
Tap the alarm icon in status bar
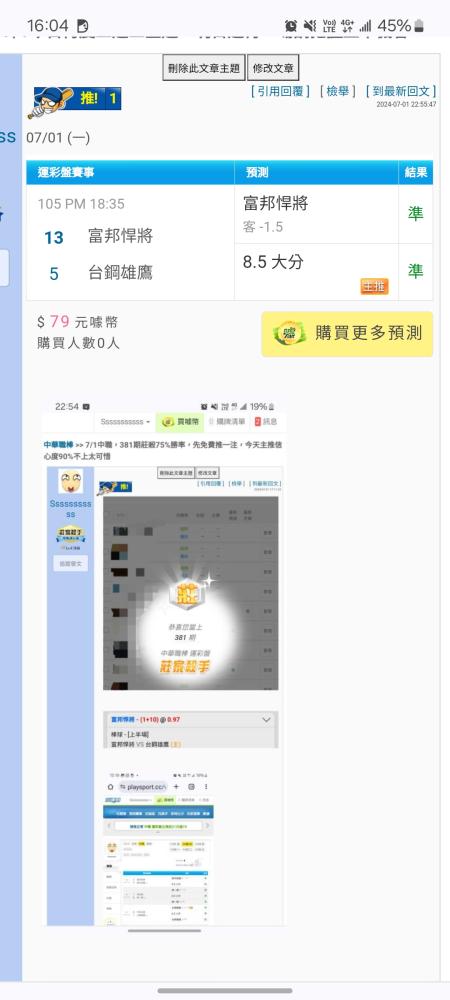(291, 26)
